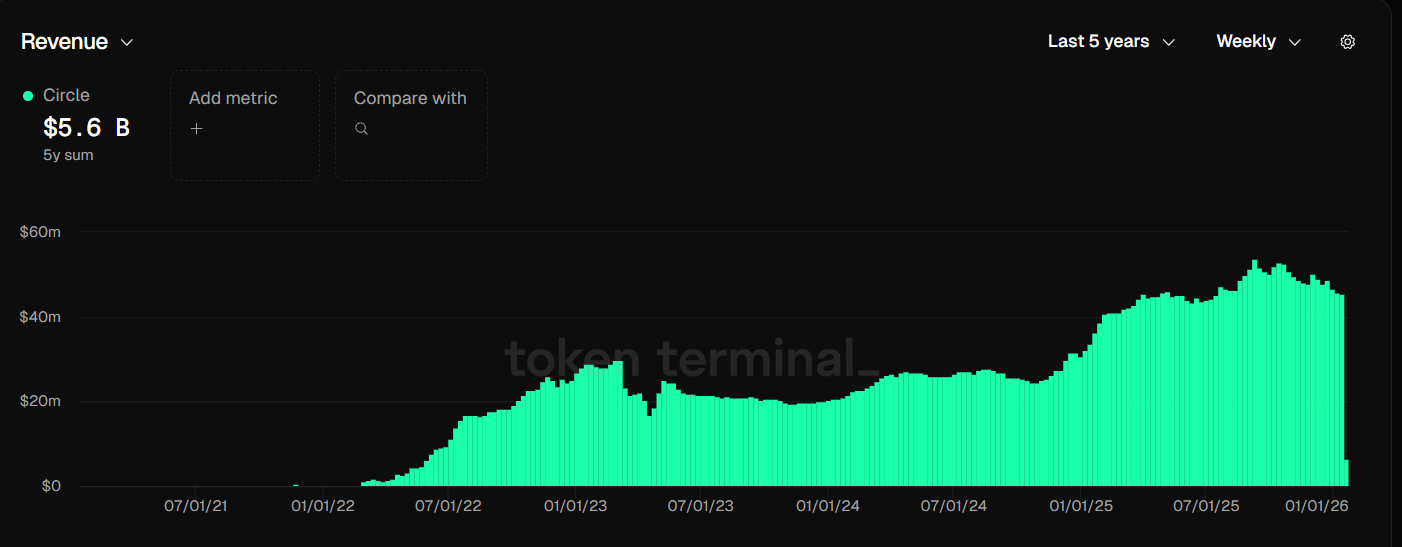This screenshot has width=1402, height=547.
Task: Open the Revenue metric dropdown
Action: coord(77,42)
